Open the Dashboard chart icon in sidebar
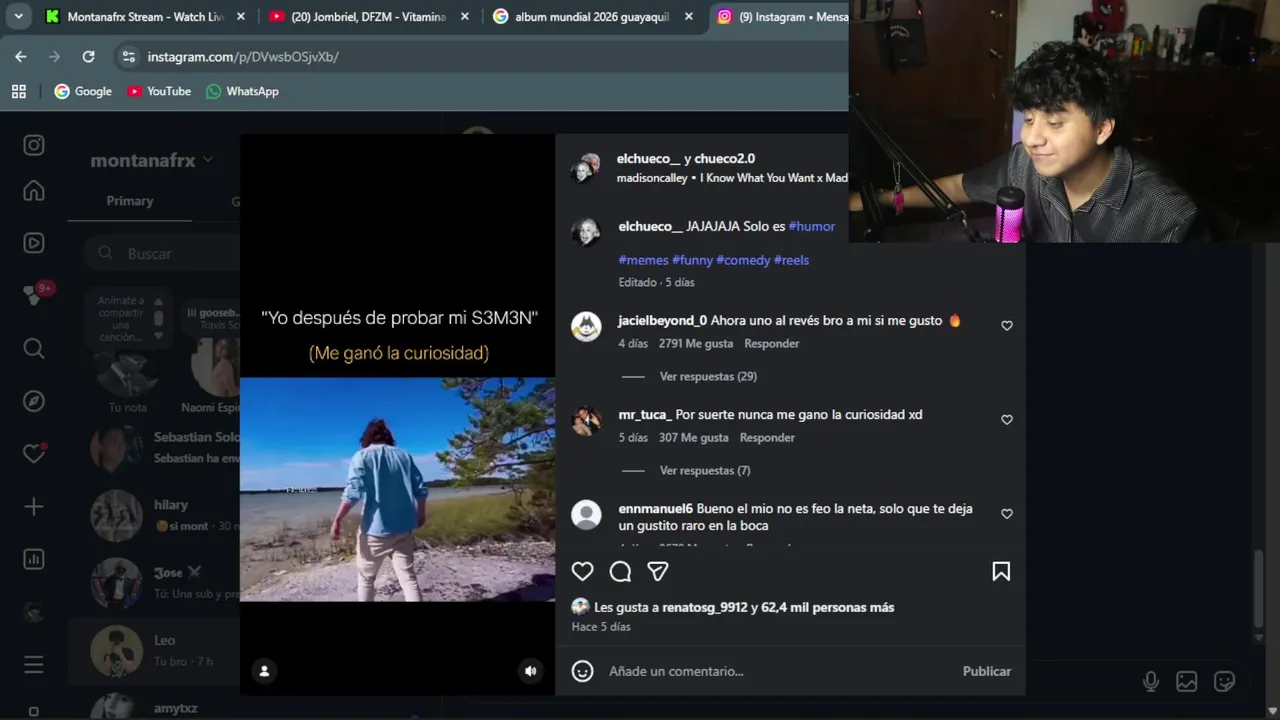 [34, 559]
